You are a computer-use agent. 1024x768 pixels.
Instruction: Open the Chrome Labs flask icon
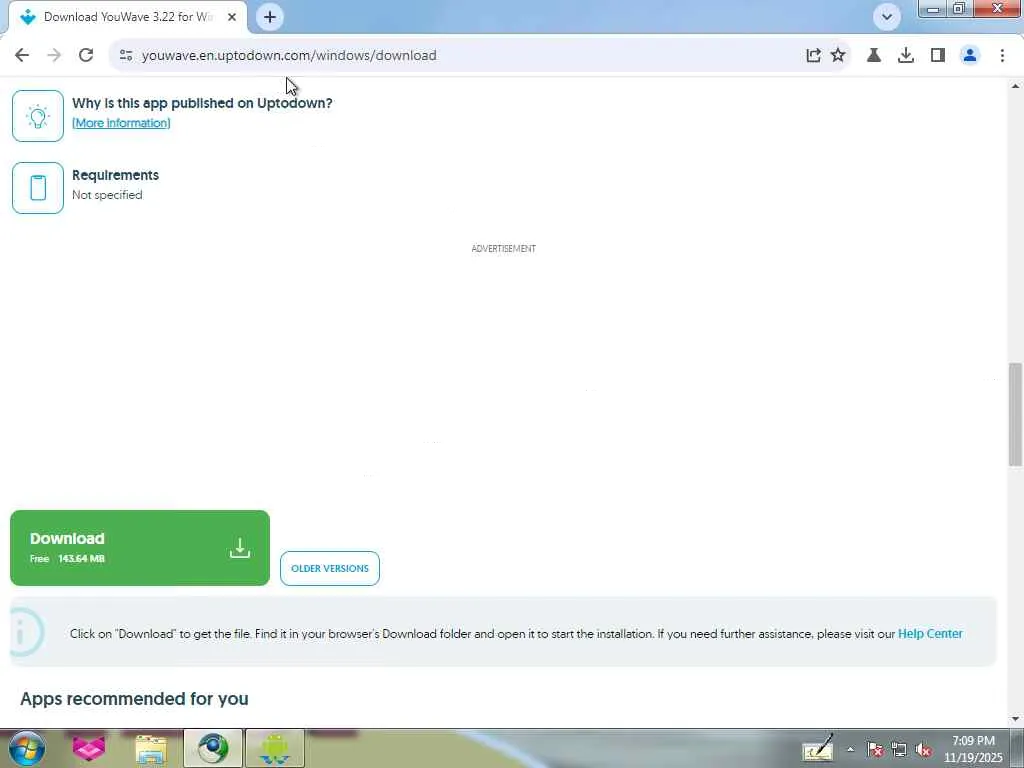(874, 56)
